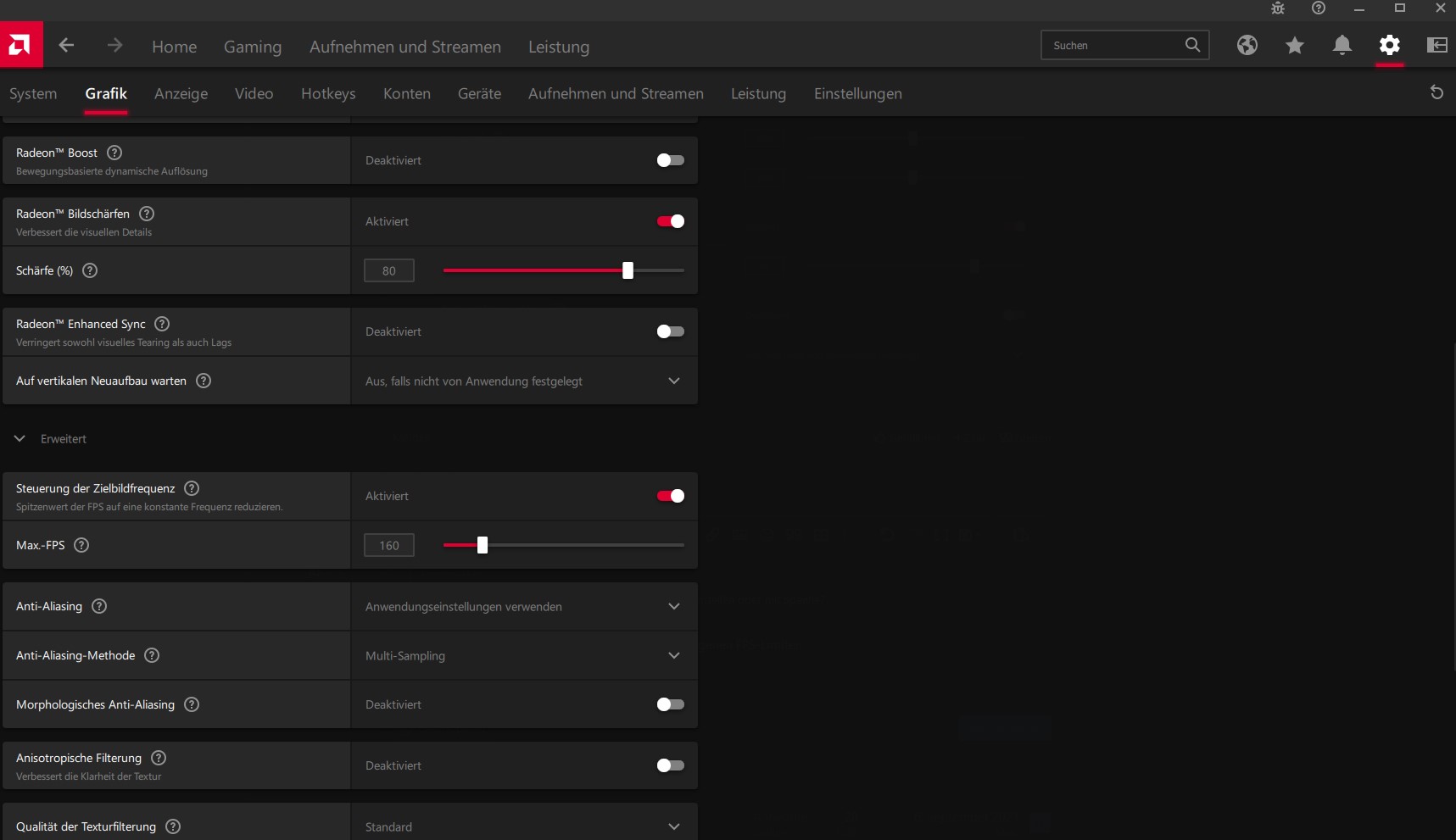Click inside the Suchen search field
This screenshot has height=840, width=1456.
click(1111, 45)
